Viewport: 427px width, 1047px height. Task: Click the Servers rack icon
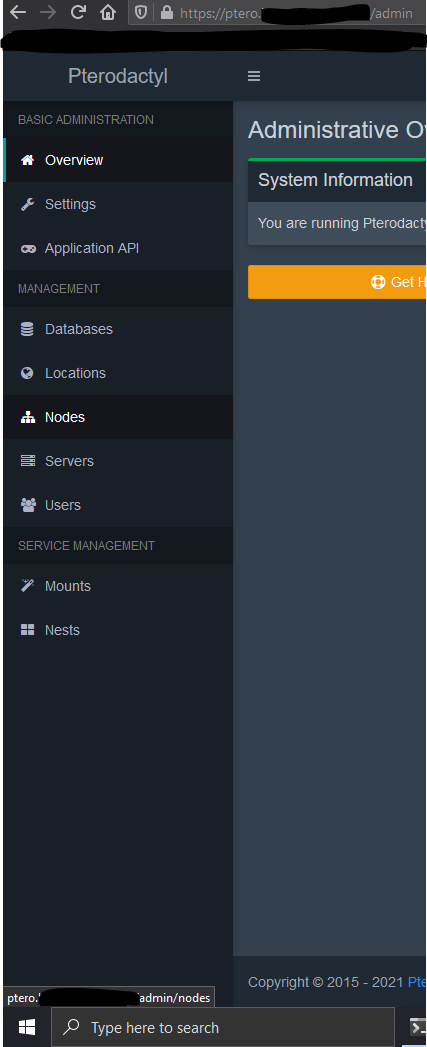[27, 461]
